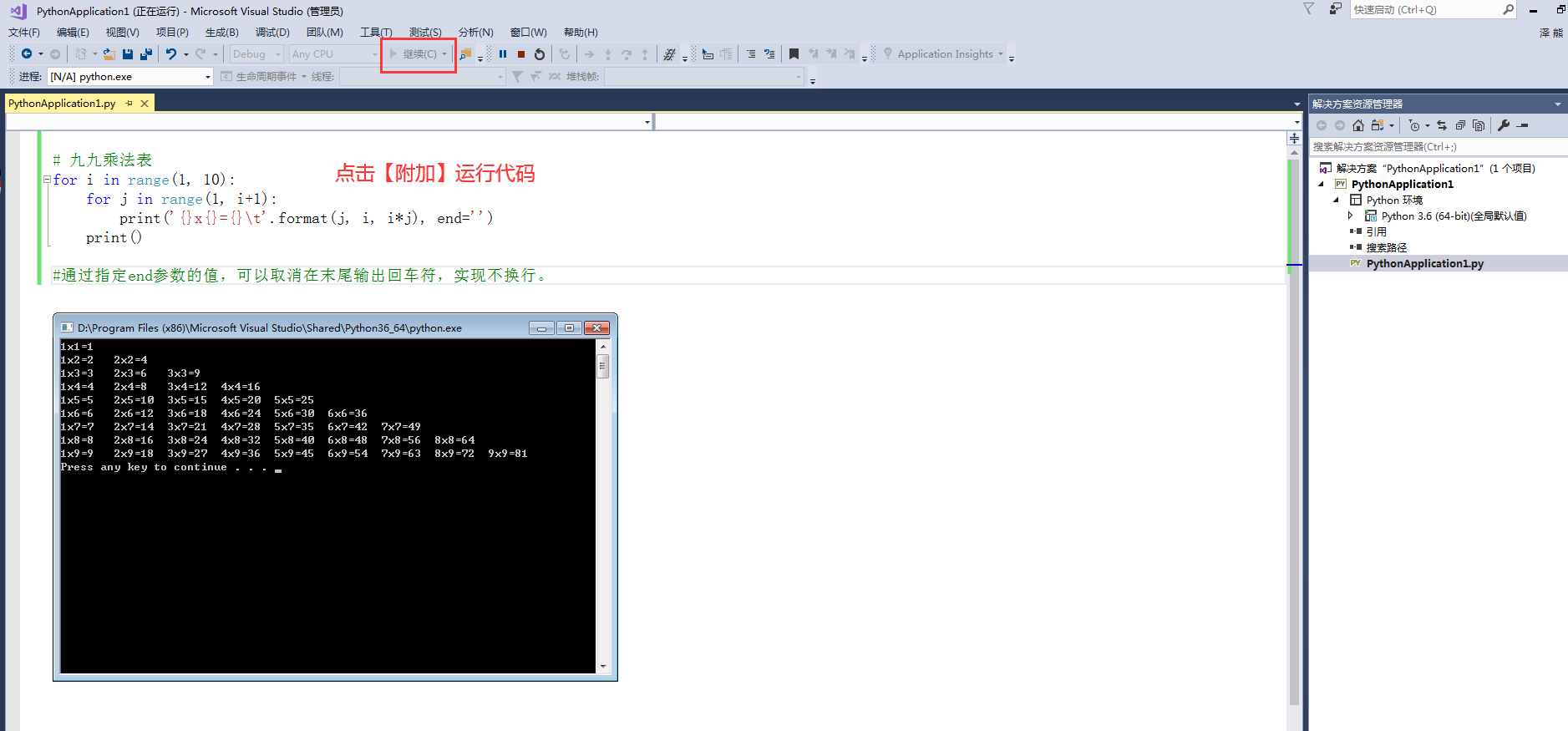Open Properties with the wrench icon
Image resolution: width=1568 pixels, height=731 pixels.
coord(1504,125)
